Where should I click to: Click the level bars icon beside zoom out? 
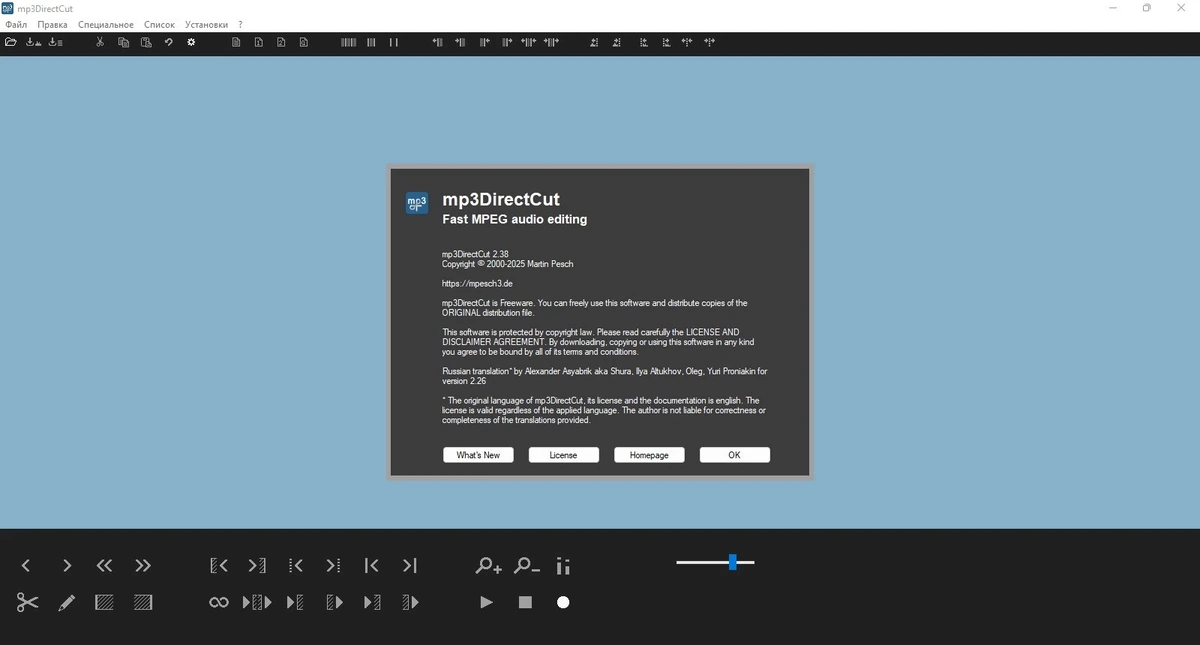pyautogui.click(x=563, y=566)
